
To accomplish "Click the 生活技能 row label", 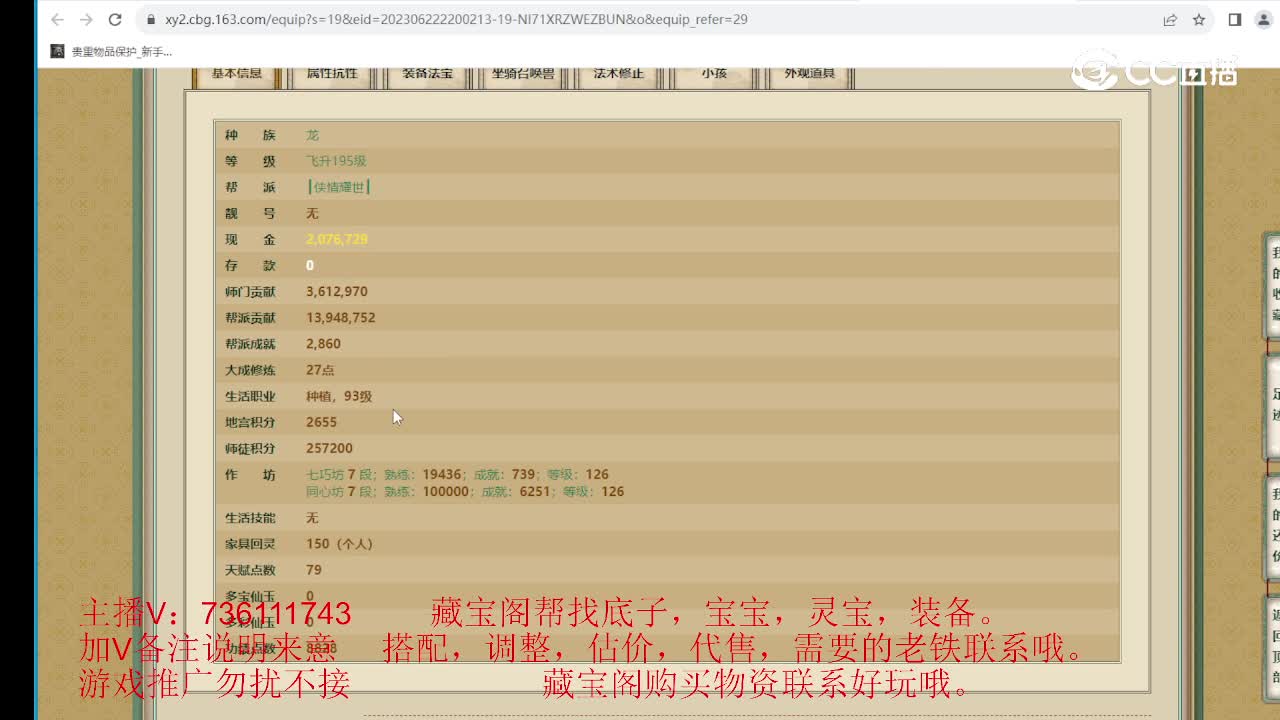I will [x=250, y=518].
